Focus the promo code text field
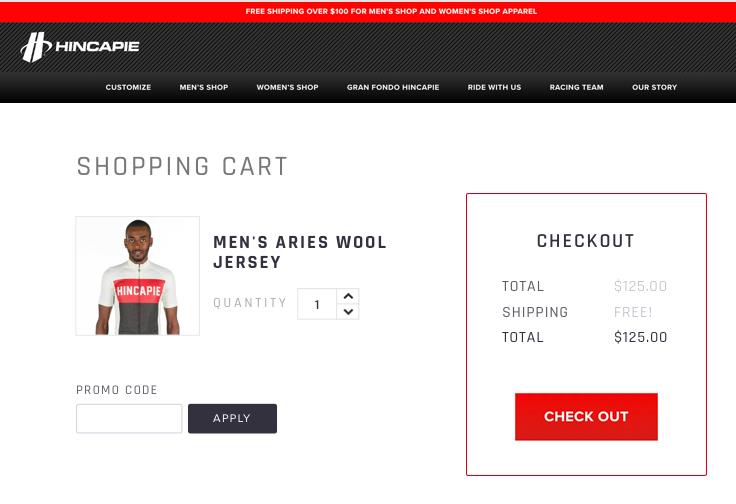 click(129, 418)
